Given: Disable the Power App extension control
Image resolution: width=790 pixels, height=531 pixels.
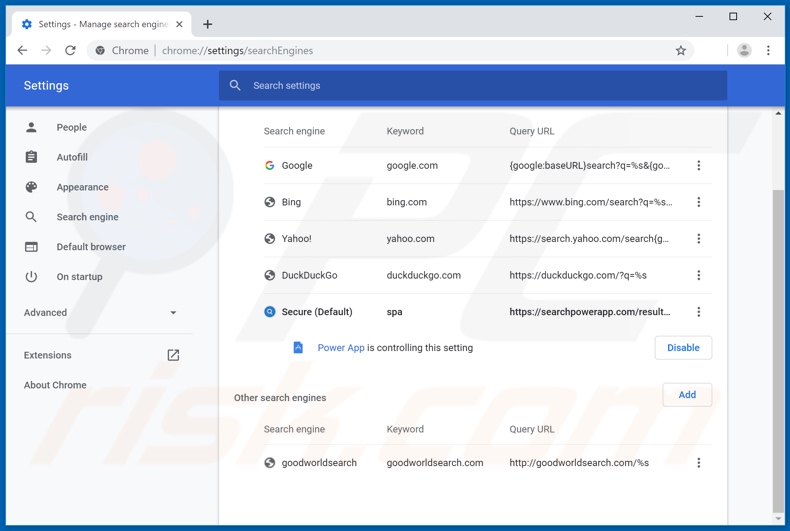Looking at the screenshot, I should pyautogui.click(x=683, y=348).
